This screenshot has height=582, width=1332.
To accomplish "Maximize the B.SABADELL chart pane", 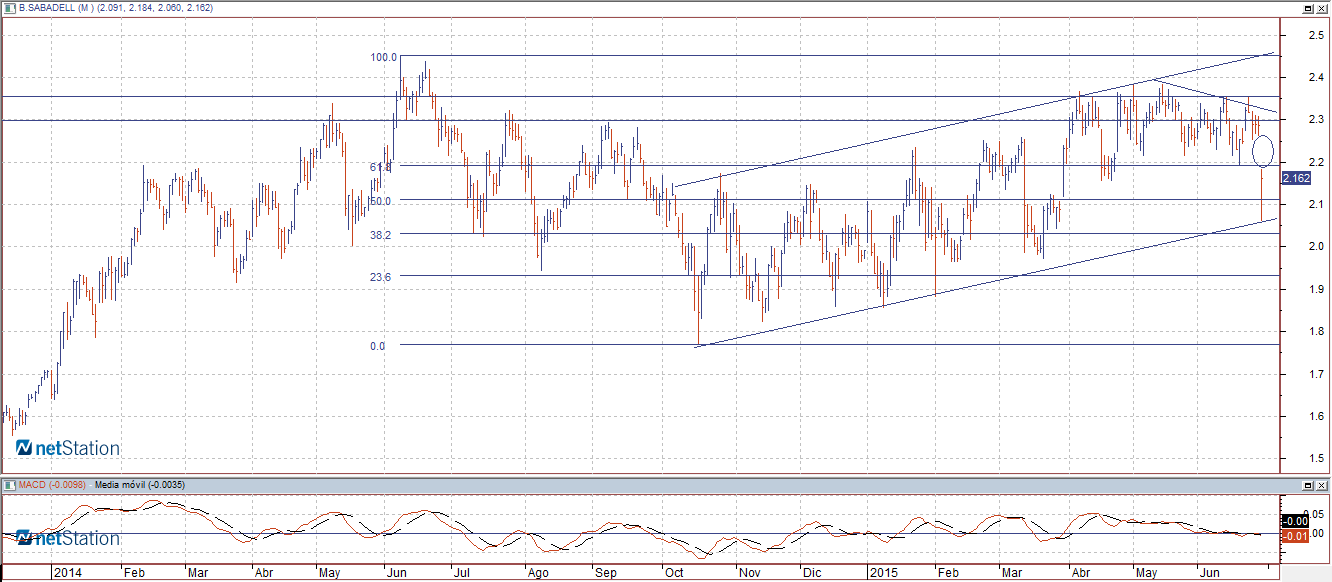I will [x=1307, y=7].
